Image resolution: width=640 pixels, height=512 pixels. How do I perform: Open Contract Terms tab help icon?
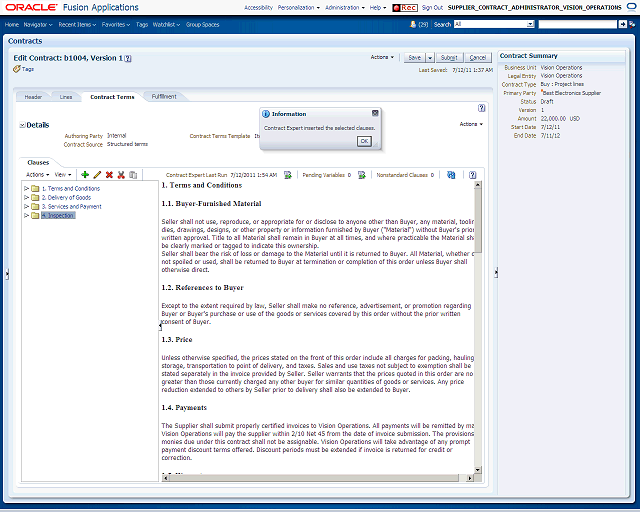click(x=482, y=108)
